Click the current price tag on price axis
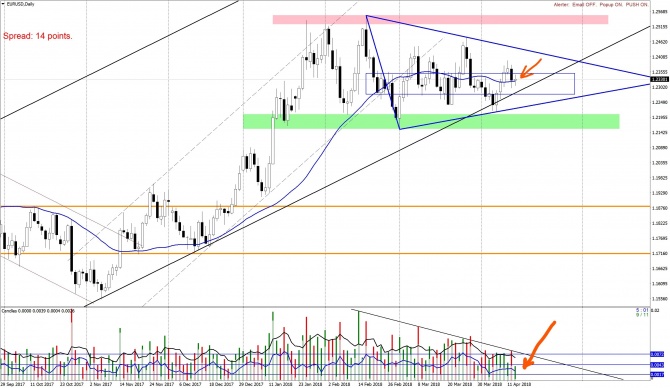Image resolution: width=670 pixels, height=388 pixels. coord(658,79)
